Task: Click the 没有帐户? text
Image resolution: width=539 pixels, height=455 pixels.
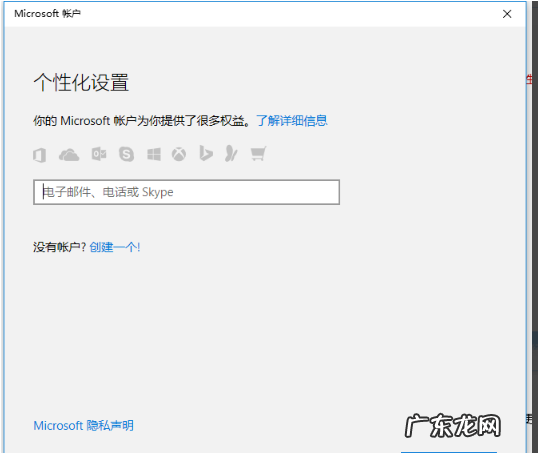Action: (x=59, y=247)
